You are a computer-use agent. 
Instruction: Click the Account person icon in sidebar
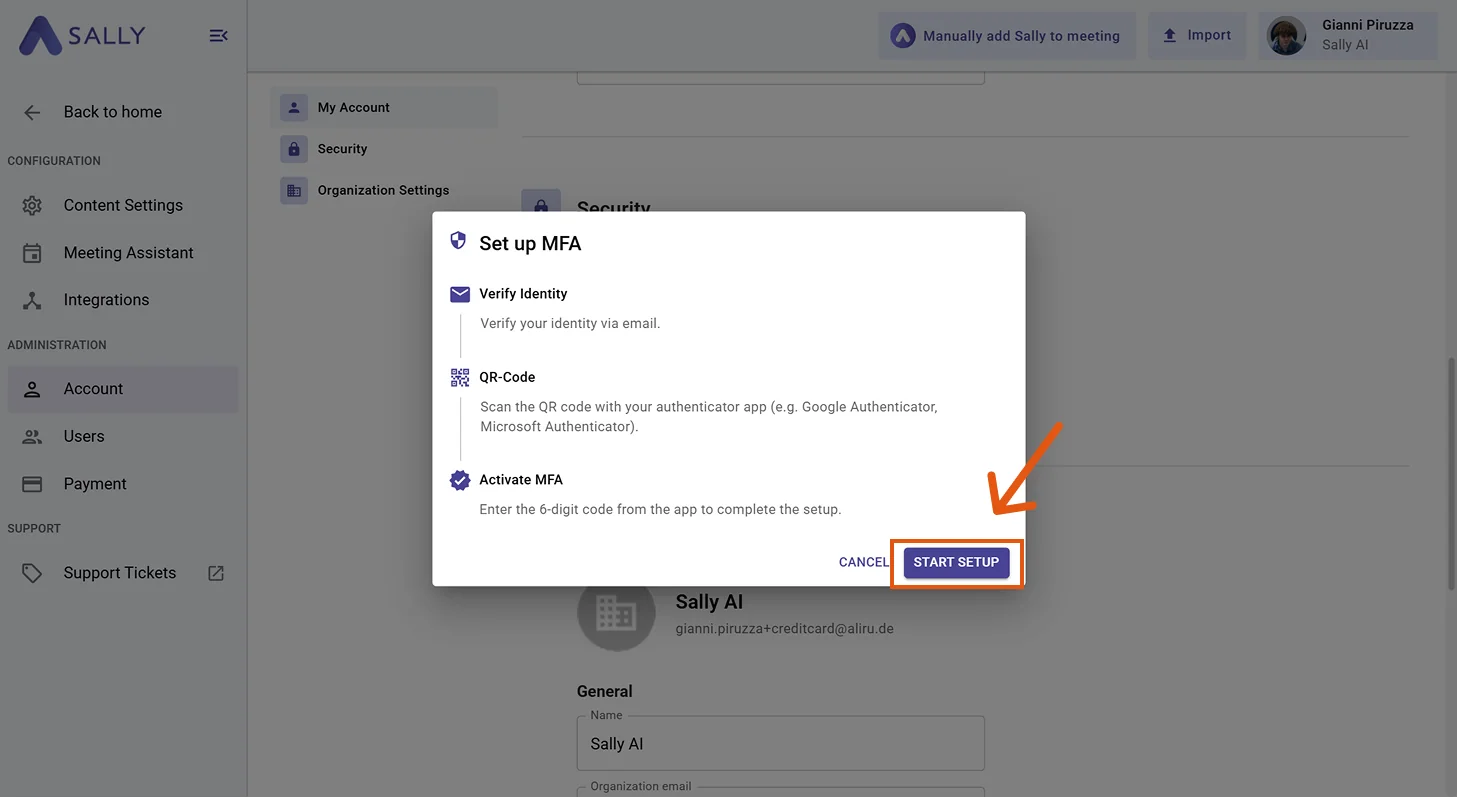32,389
